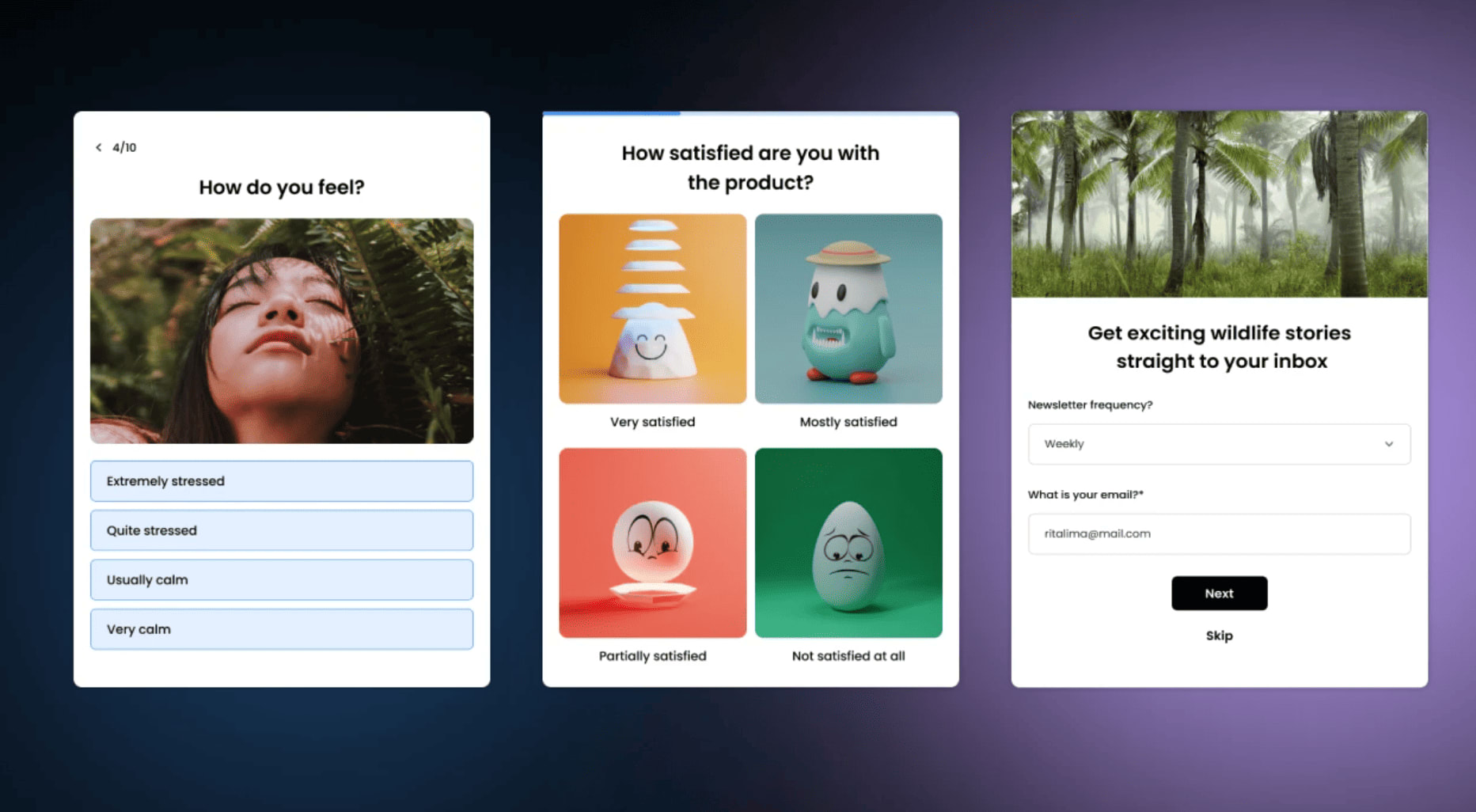Choose the Quite stressed option
1476x812 pixels.
click(281, 530)
